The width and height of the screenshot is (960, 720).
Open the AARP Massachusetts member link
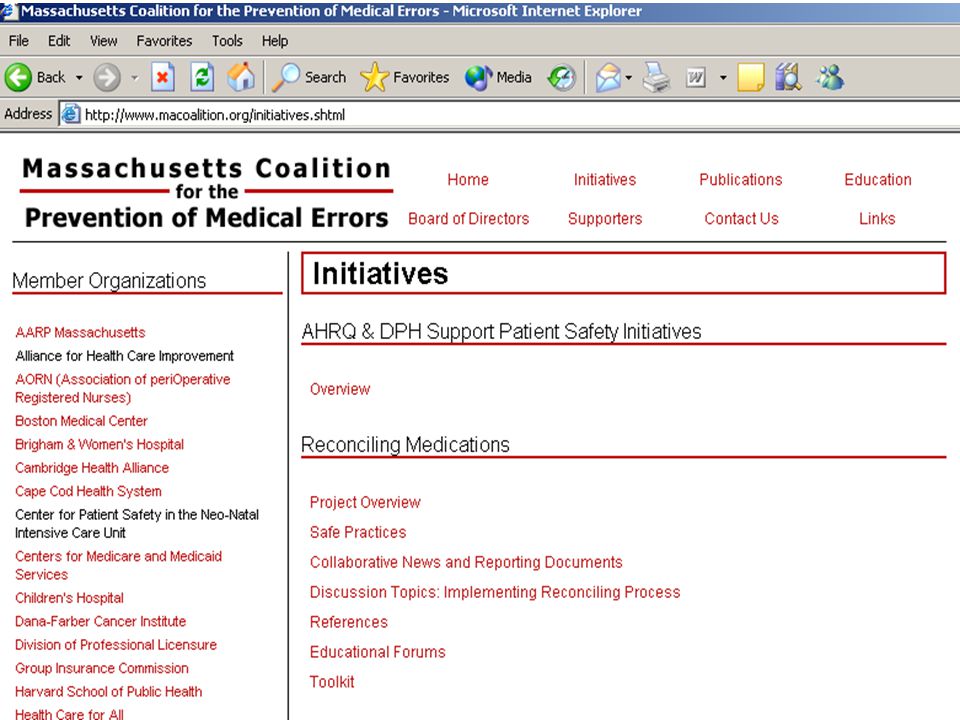[80, 332]
